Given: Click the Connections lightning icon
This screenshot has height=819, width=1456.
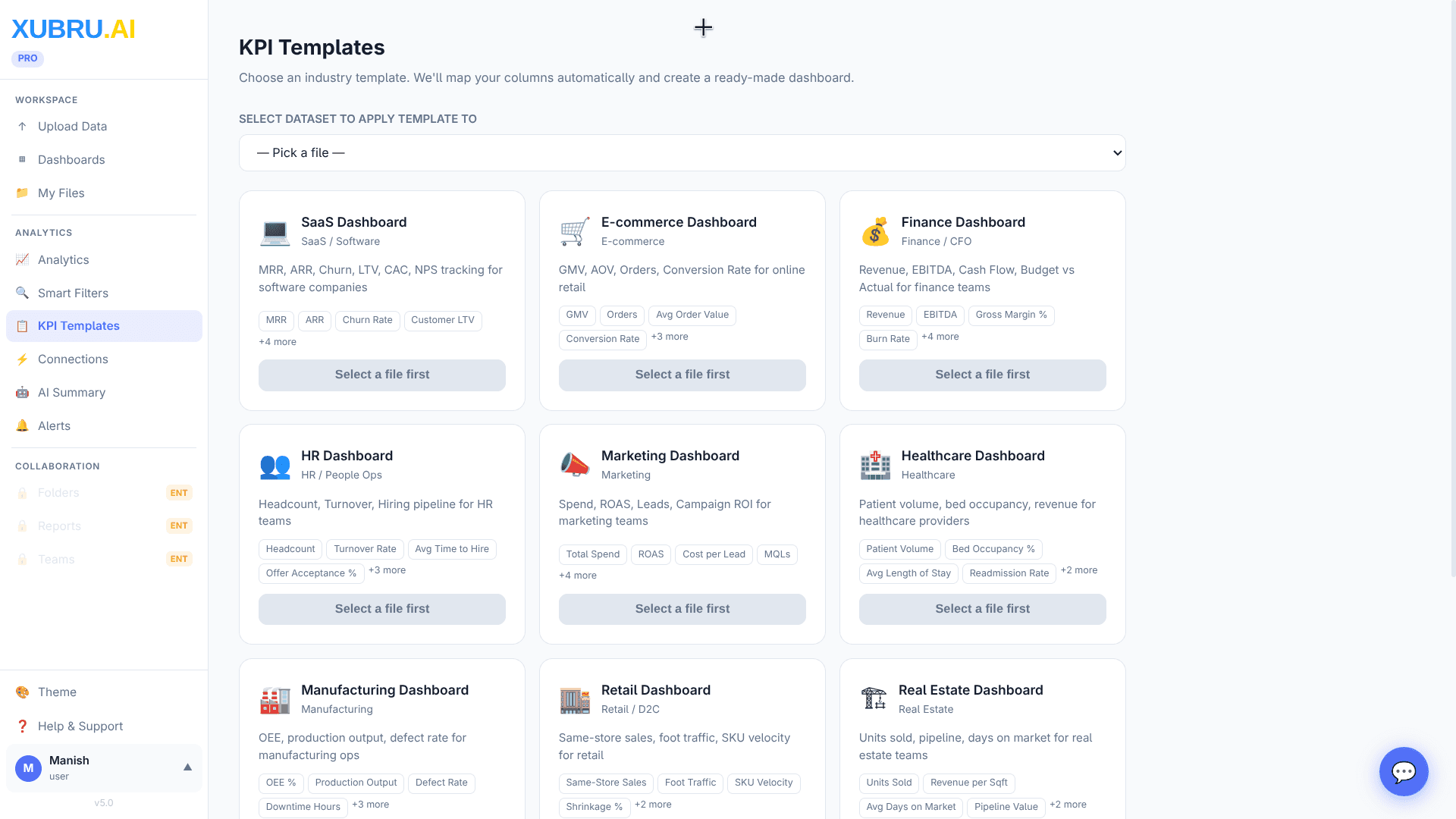Looking at the screenshot, I should click(22, 359).
